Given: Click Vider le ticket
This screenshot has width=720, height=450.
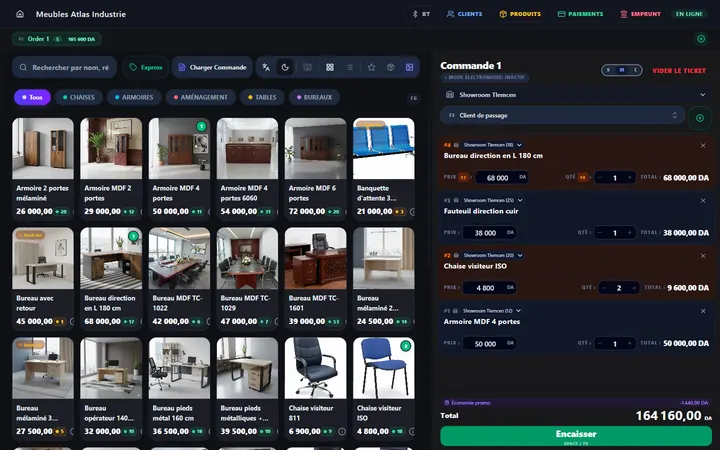Looking at the screenshot, I should click(679, 71).
